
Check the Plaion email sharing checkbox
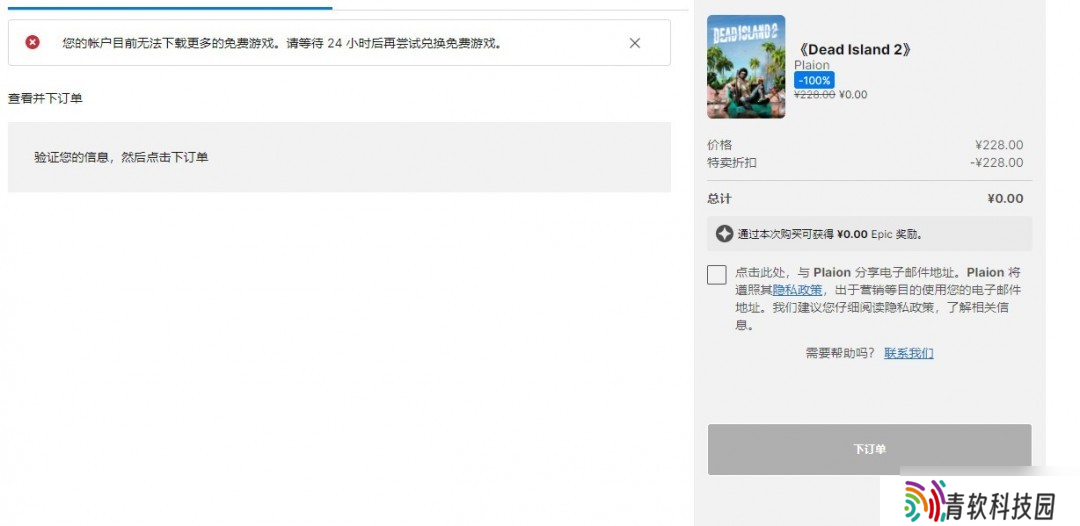point(716,274)
